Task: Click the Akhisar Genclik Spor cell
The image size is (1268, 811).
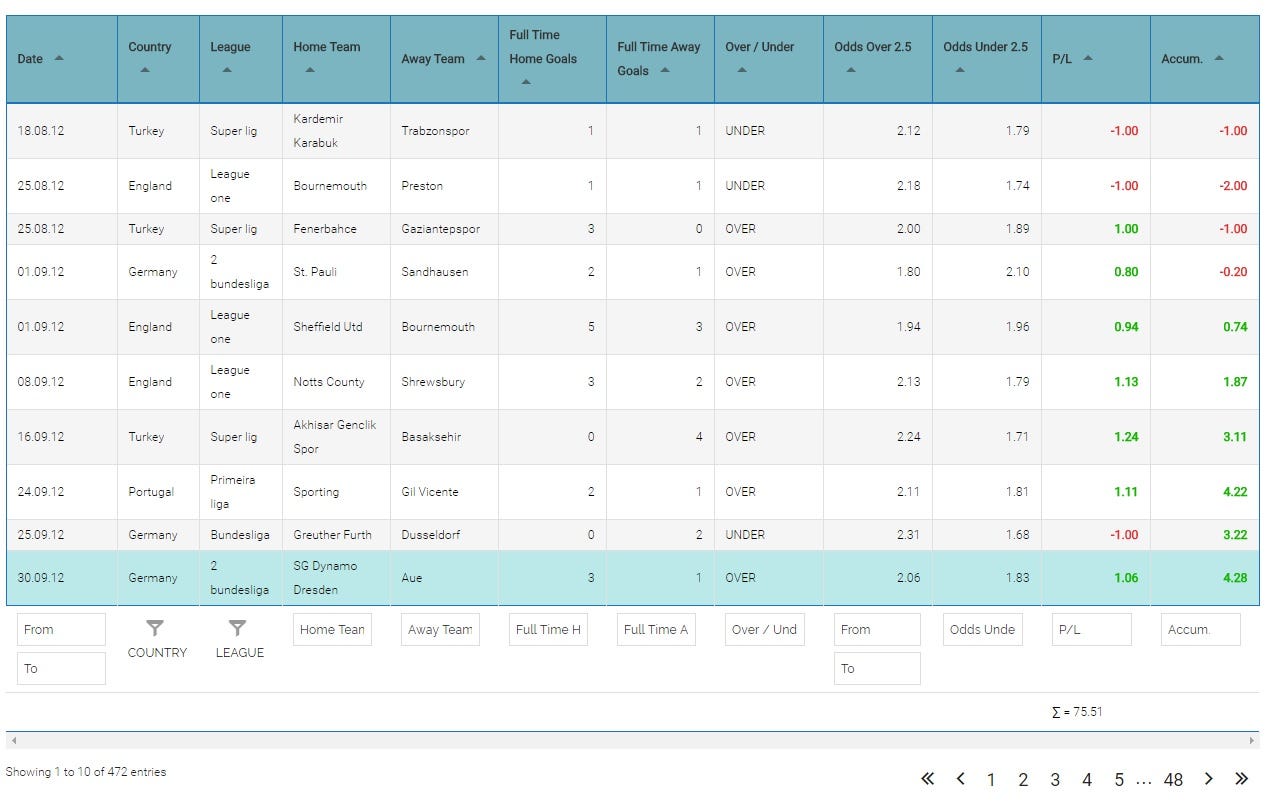Action: [336, 436]
